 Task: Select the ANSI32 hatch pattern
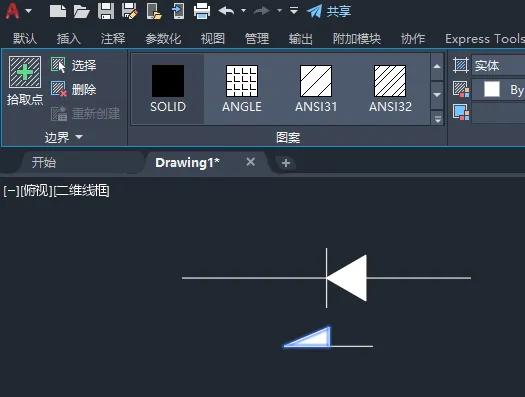(x=390, y=89)
